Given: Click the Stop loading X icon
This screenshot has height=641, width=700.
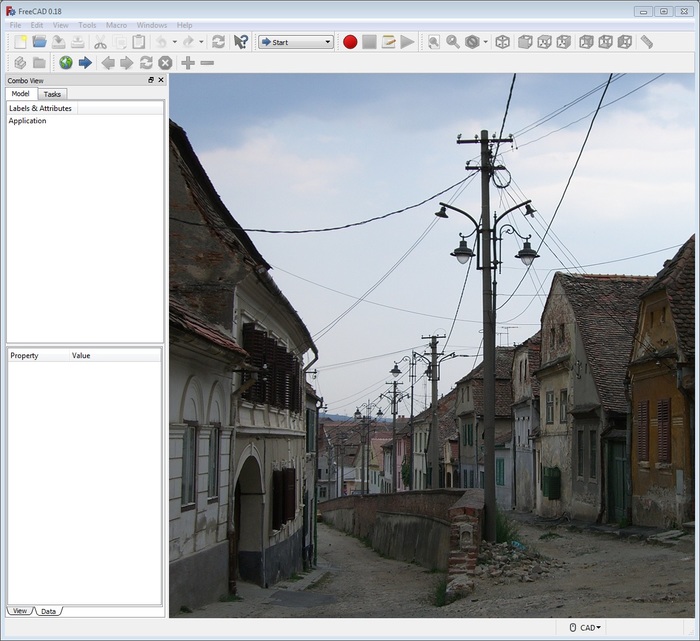Looking at the screenshot, I should point(165,63).
